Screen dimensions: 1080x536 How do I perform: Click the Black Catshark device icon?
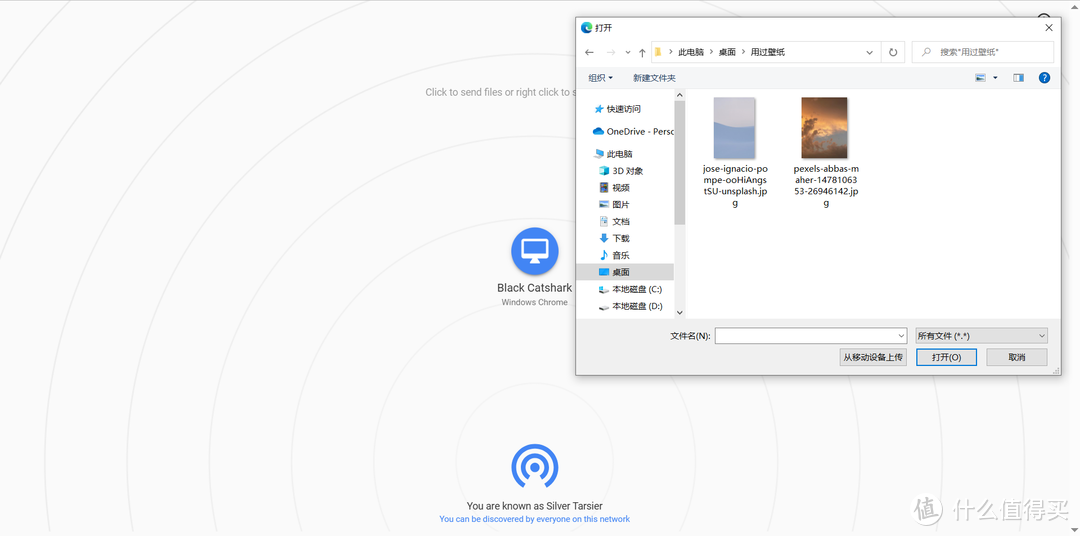click(534, 250)
